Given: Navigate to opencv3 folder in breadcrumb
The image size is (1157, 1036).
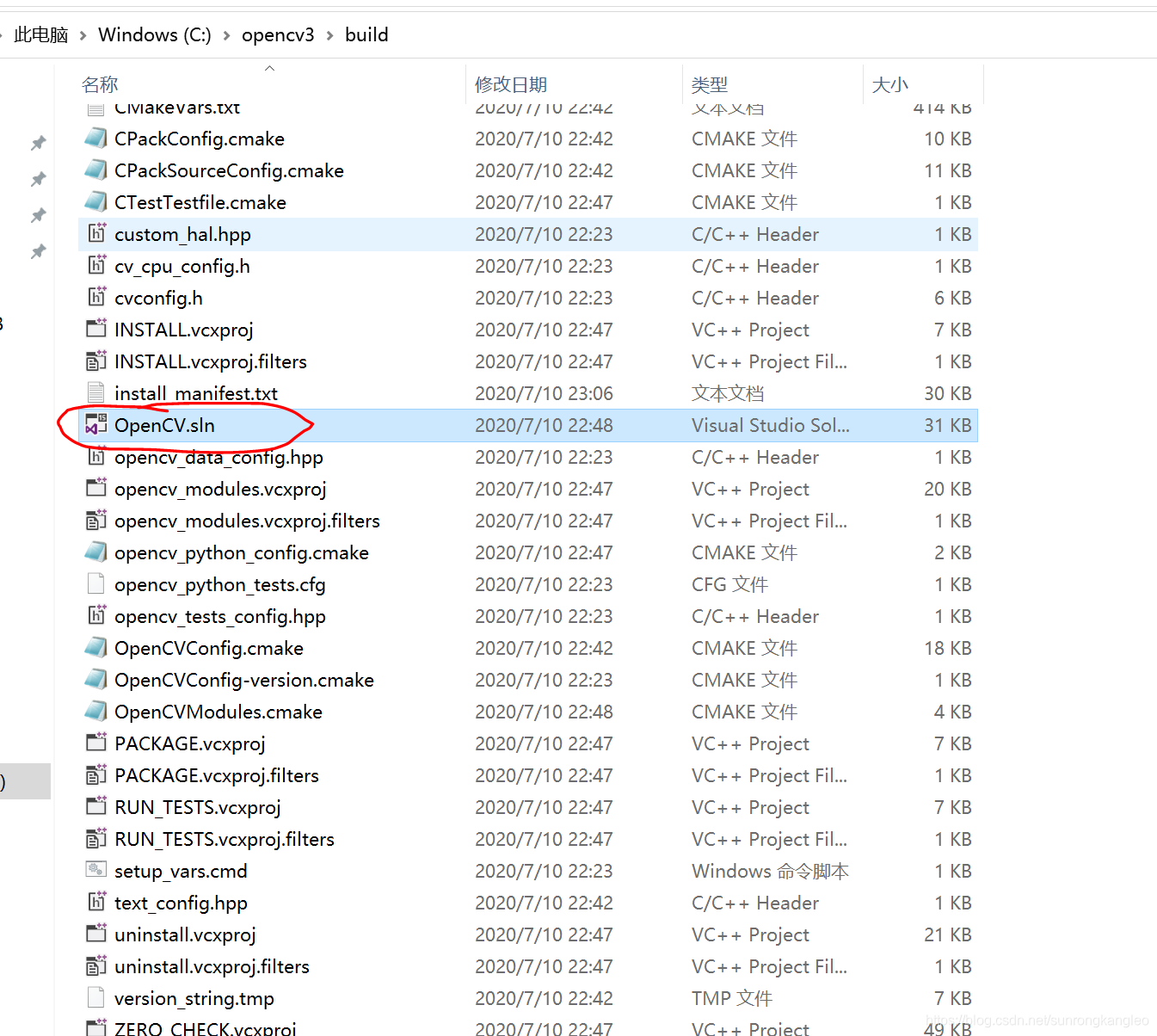Looking at the screenshot, I should click(278, 34).
